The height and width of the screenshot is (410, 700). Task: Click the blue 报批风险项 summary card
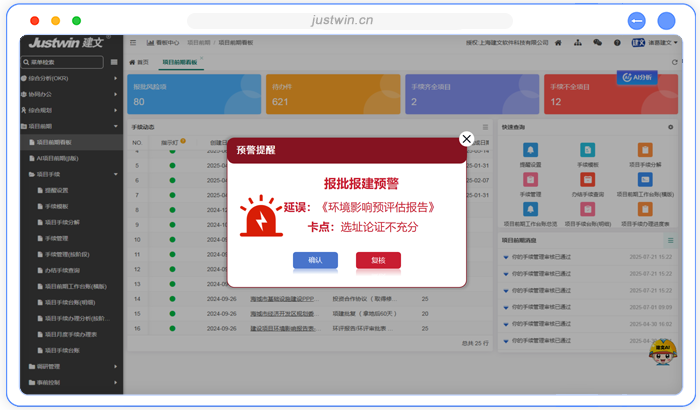click(180, 94)
